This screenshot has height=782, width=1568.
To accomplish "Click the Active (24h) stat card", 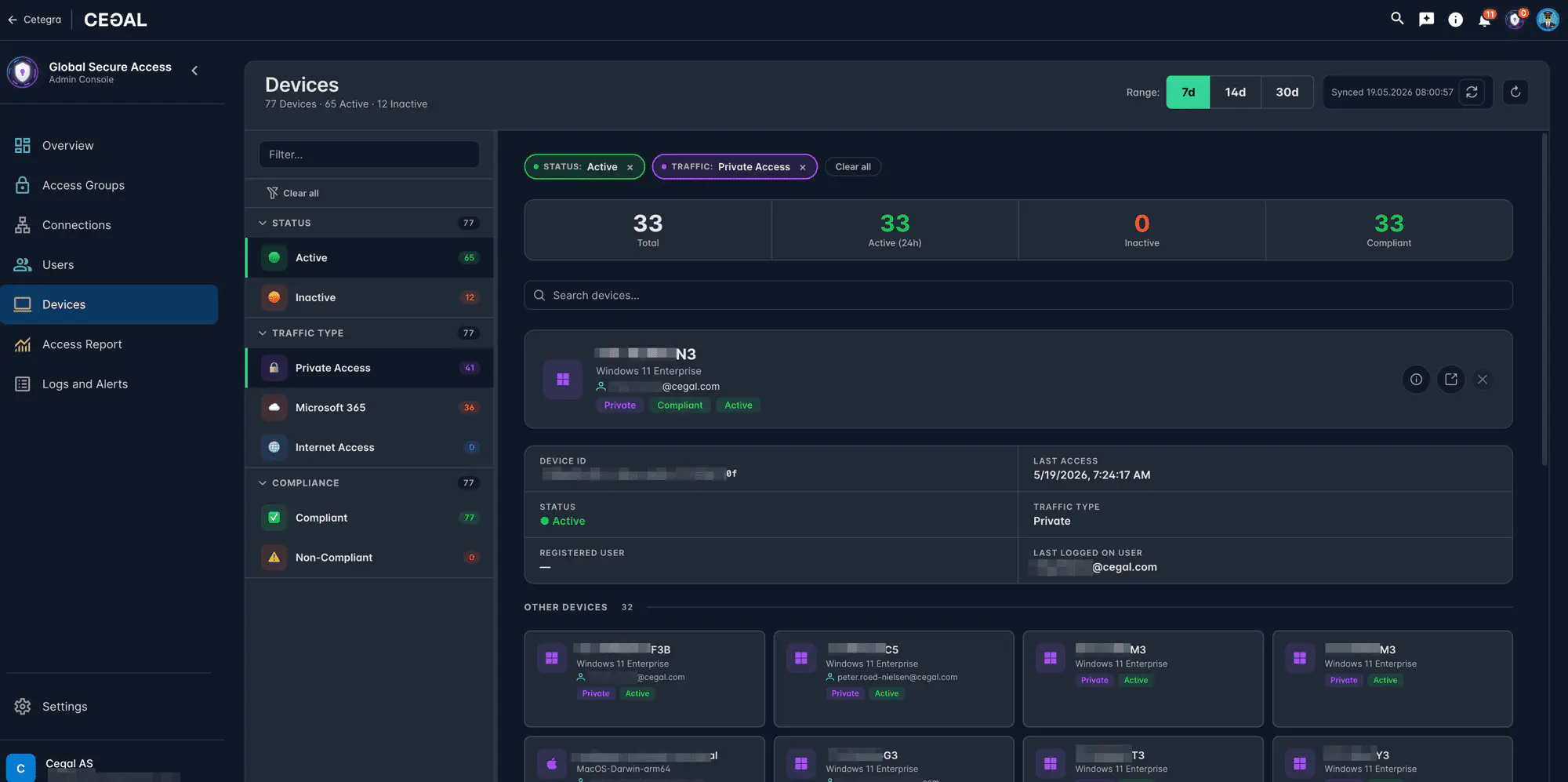I will click(x=895, y=230).
